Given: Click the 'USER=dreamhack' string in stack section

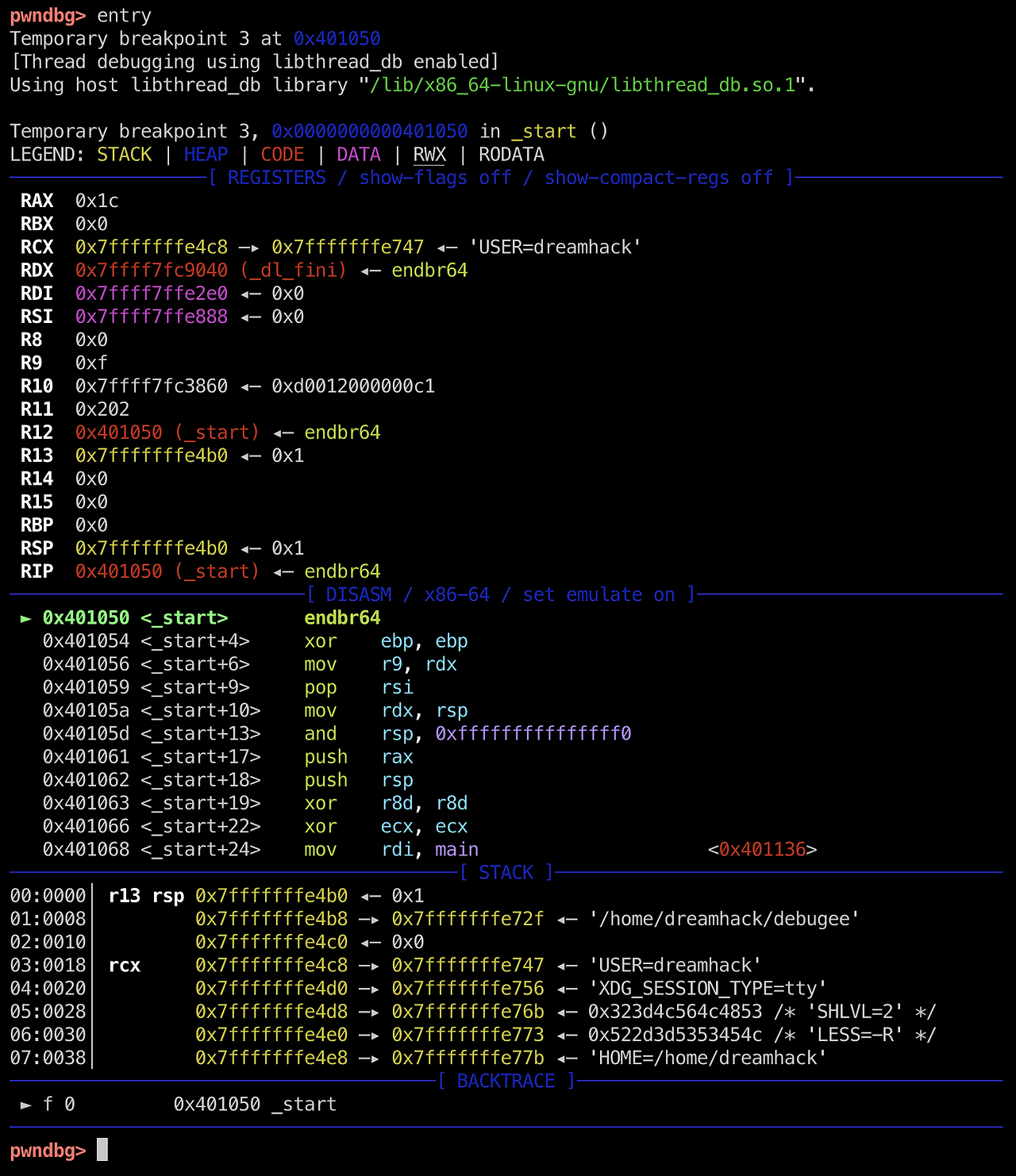Looking at the screenshot, I should 675,965.
